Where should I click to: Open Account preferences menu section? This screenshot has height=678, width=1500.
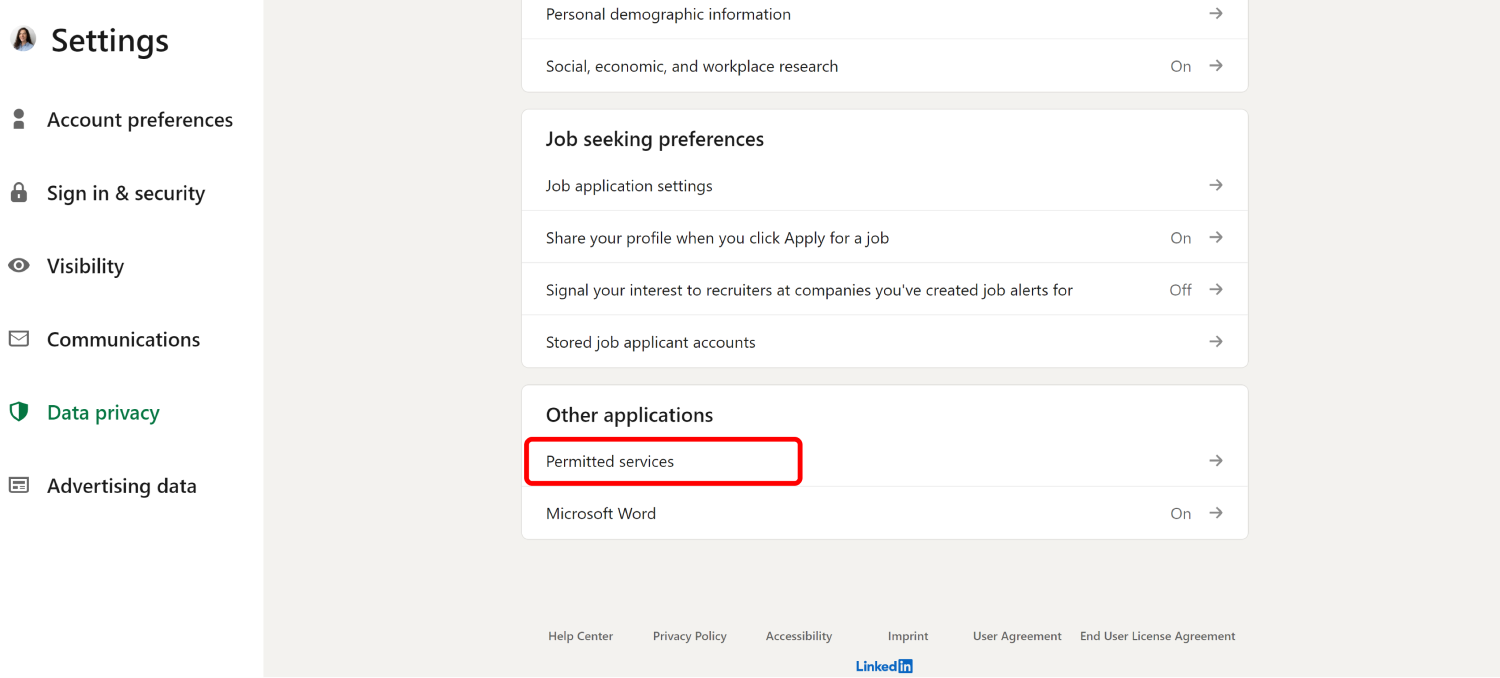pos(139,120)
